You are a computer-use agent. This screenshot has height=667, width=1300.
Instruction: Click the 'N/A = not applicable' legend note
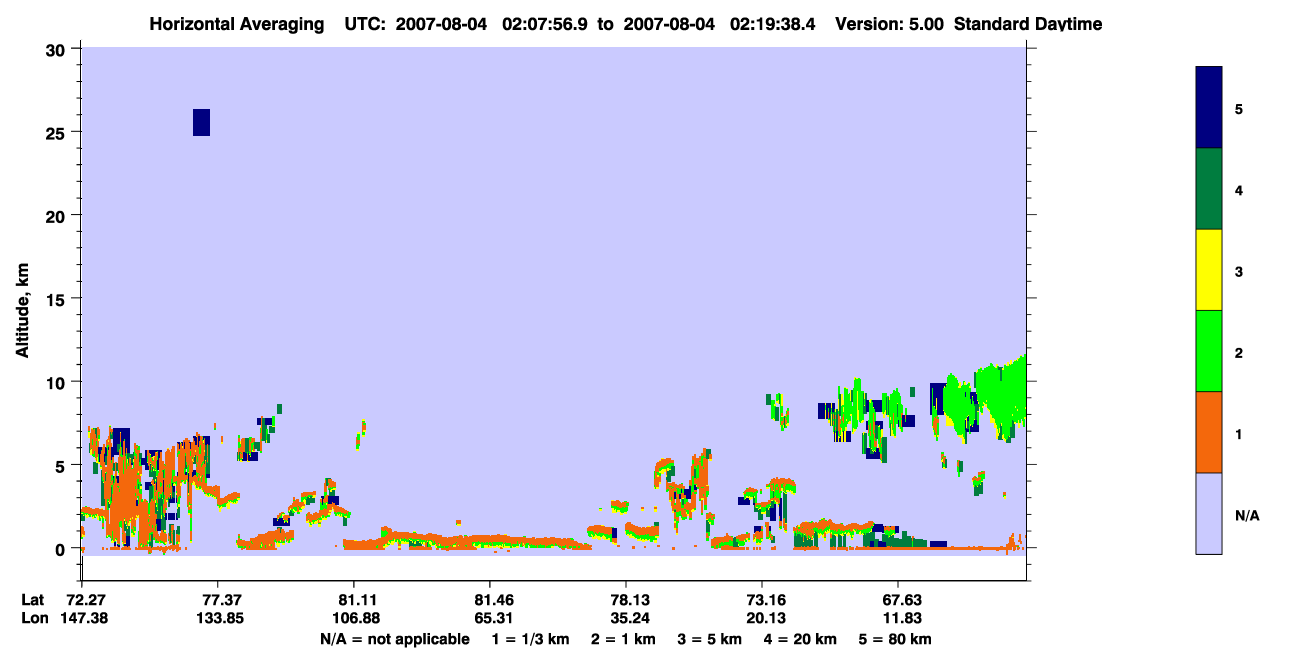pyautogui.click(x=395, y=640)
